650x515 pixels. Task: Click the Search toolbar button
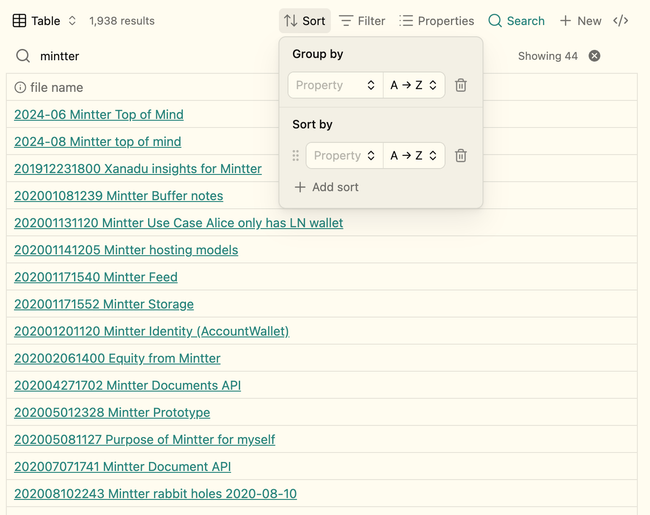(x=517, y=21)
